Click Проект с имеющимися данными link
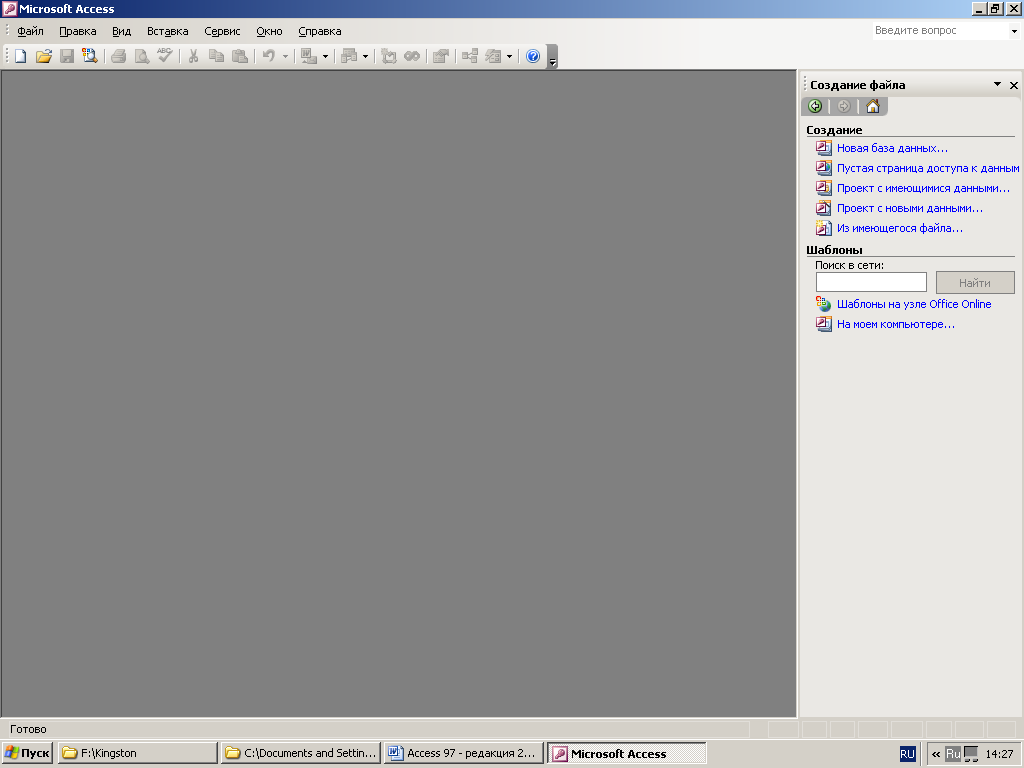The width and height of the screenshot is (1024, 768). coord(923,189)
